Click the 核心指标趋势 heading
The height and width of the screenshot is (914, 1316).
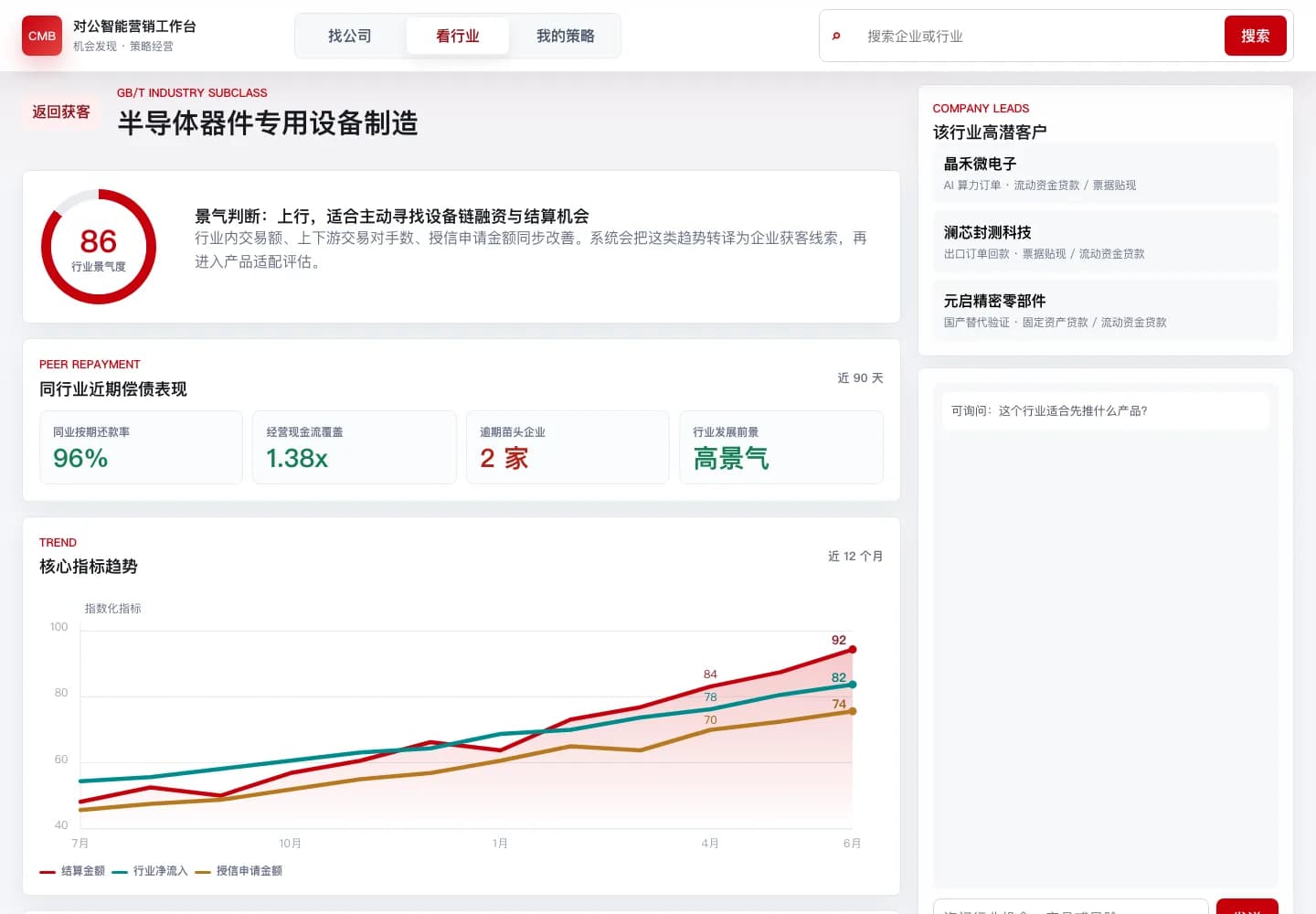[x=89, y=567]
